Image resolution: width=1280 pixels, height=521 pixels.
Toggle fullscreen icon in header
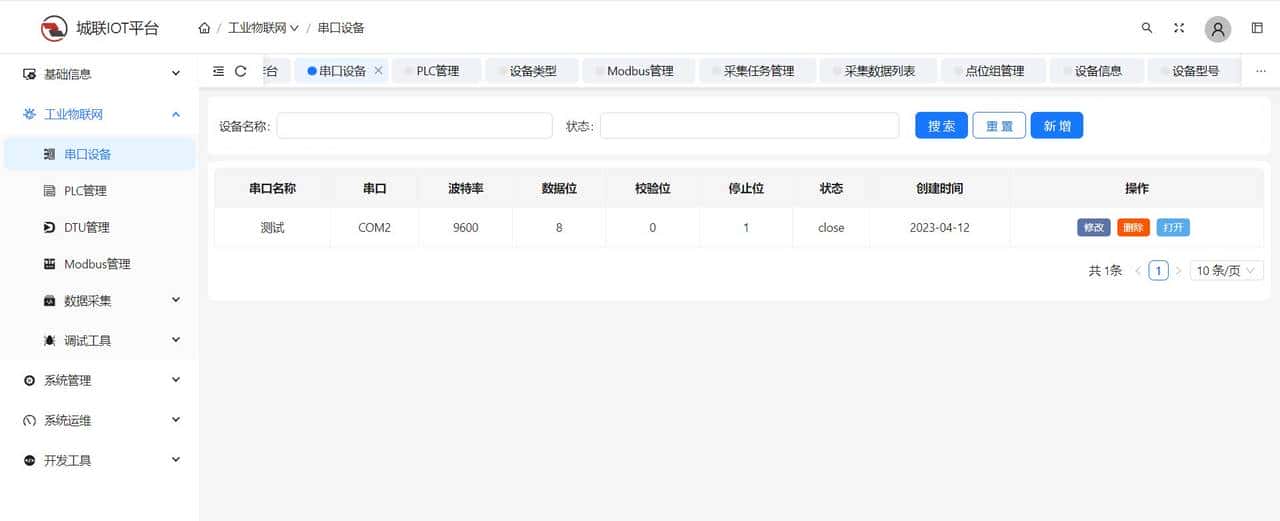coord(1179,28)
